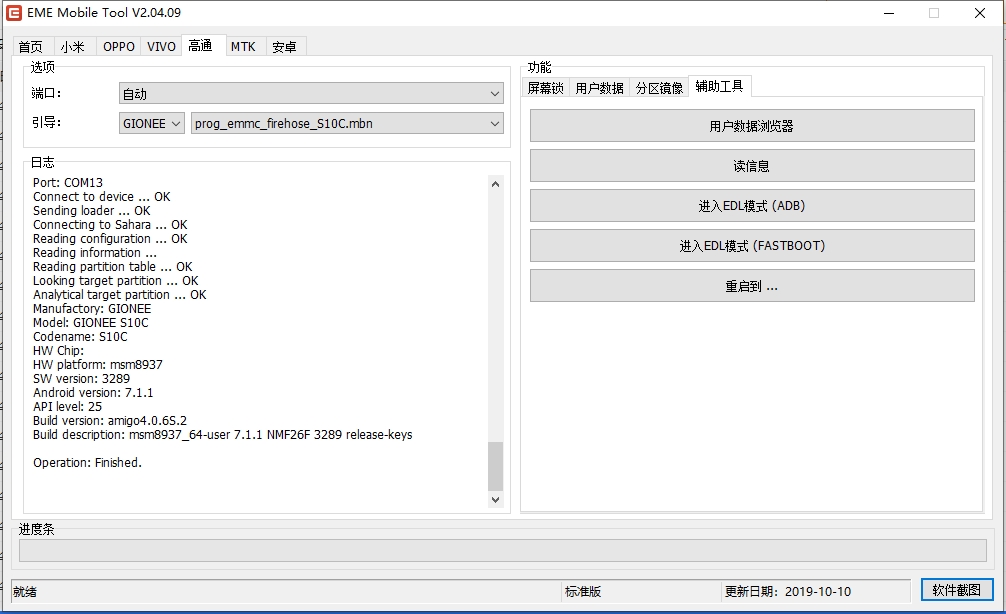Click 进入EDL模式 (FASTBOOT) button
Screen dimensions: 1006x614
752,245
